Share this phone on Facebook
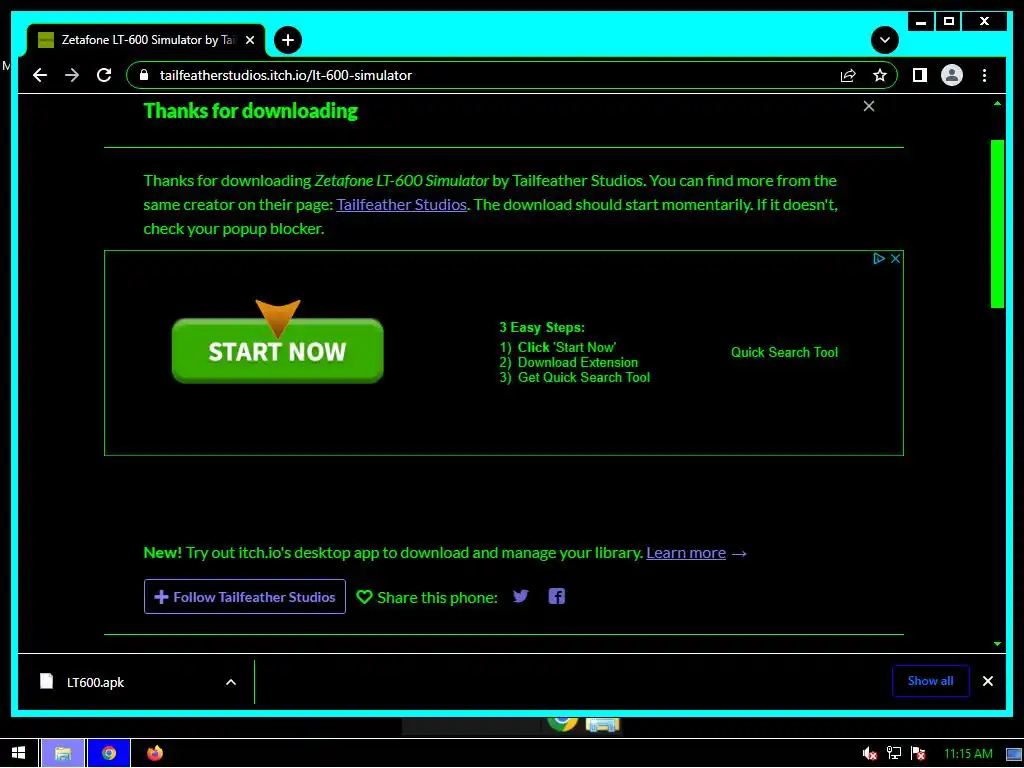 click(556, 596)
